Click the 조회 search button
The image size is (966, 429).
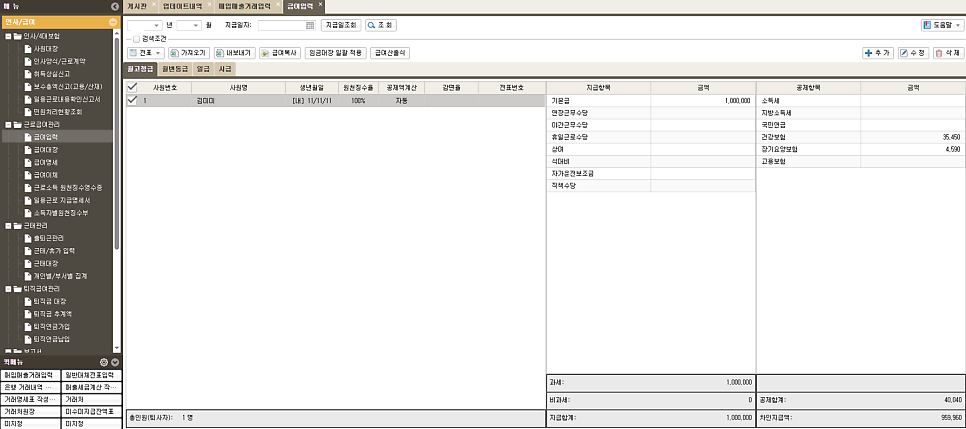381,25
